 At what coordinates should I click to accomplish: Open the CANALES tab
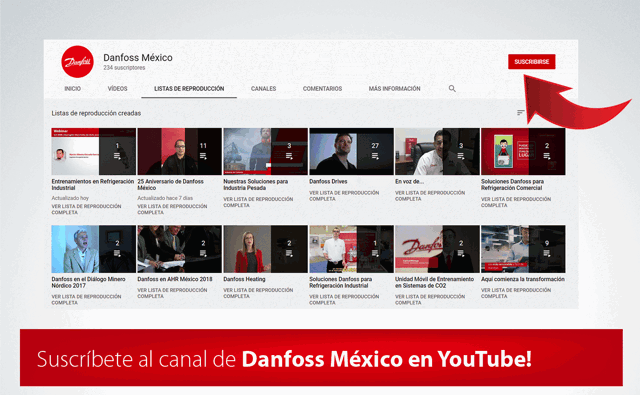coord(263,89)
